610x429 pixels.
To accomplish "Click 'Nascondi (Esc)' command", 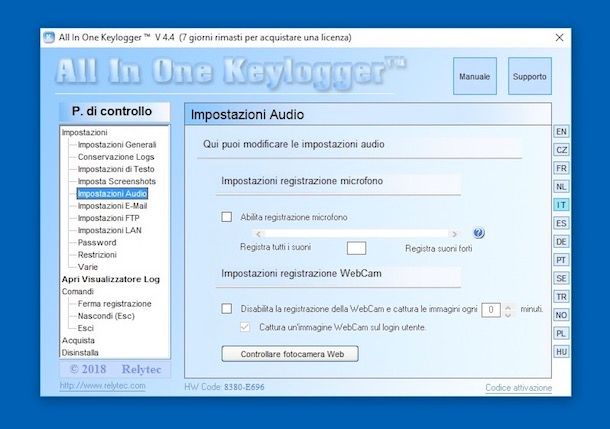I will point(106,316).
